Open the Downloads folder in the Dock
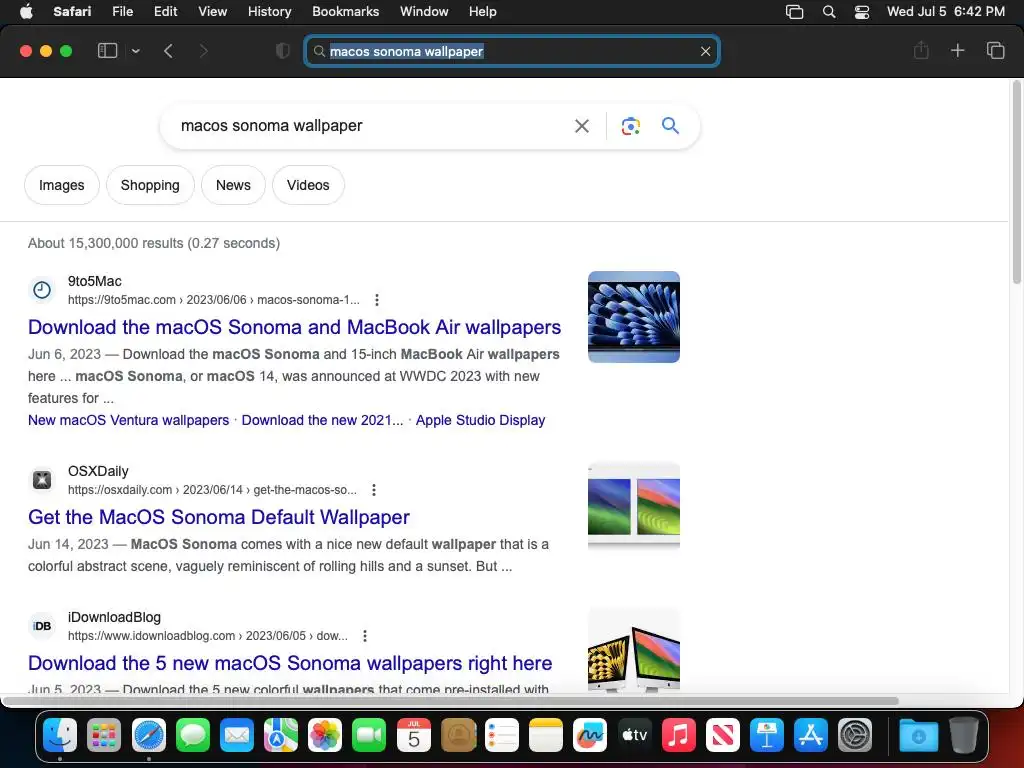The height and width of the screenshot is (768, 1024). [x=918, y=735]
